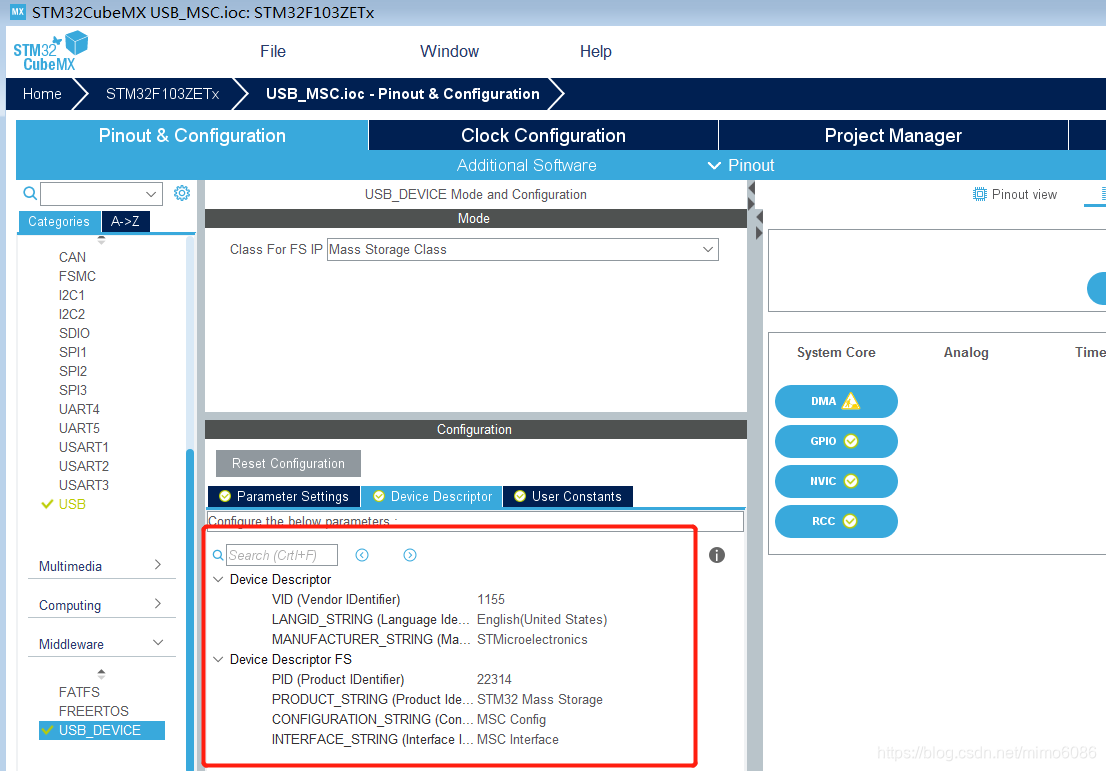
Task: Select USB in the connectivity list
Action: 72,504
